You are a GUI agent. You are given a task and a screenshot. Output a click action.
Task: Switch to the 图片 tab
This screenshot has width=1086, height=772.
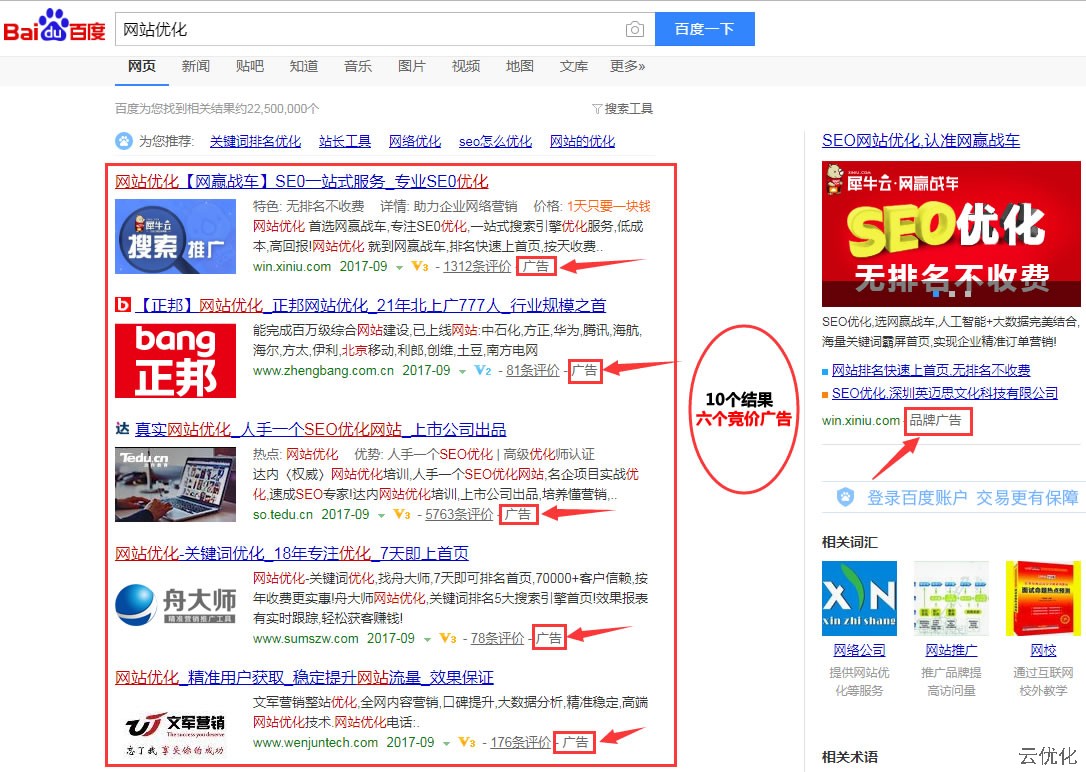coord(412,66)
